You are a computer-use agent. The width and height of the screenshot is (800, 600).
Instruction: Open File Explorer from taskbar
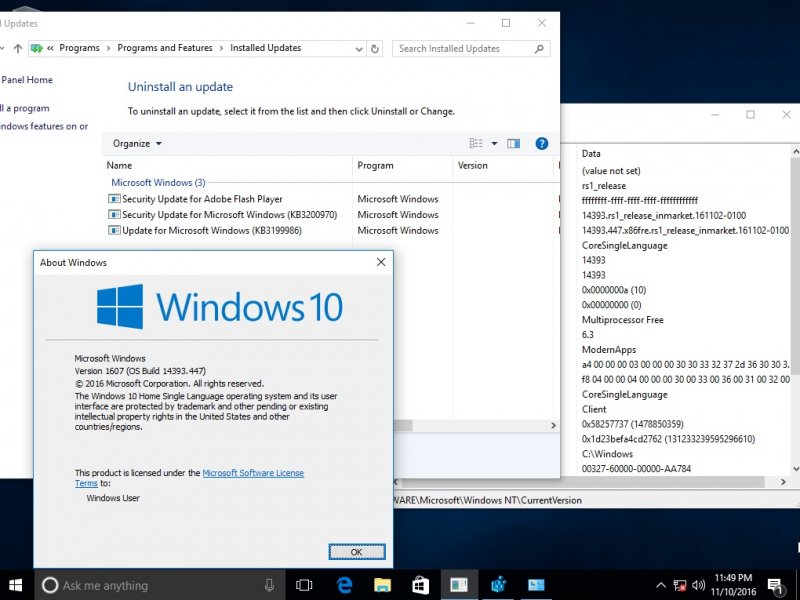click(x=382, y=585)
